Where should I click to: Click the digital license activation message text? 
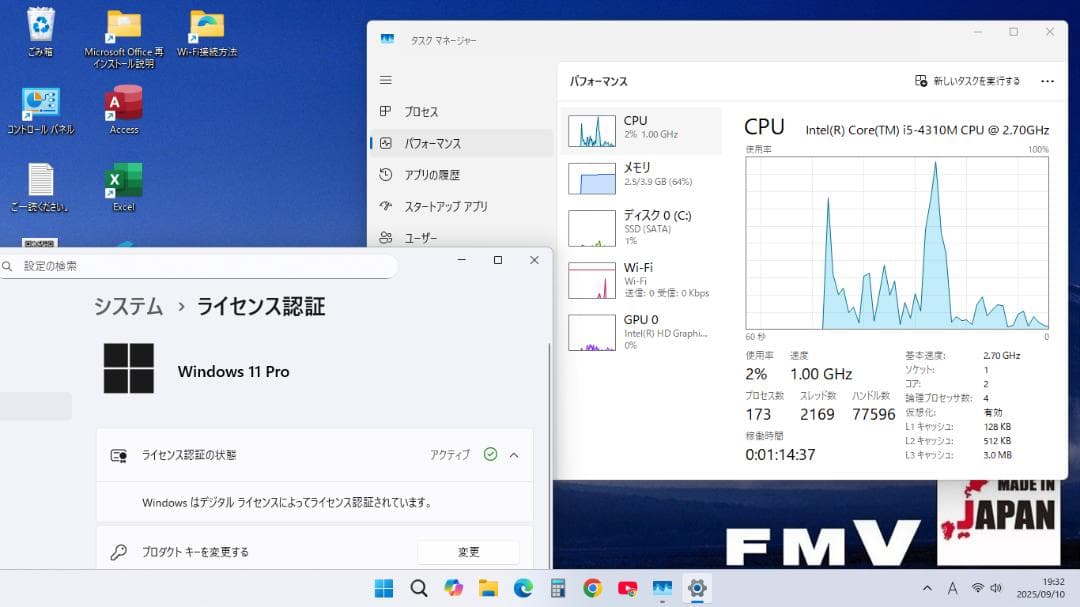(288, 502)
